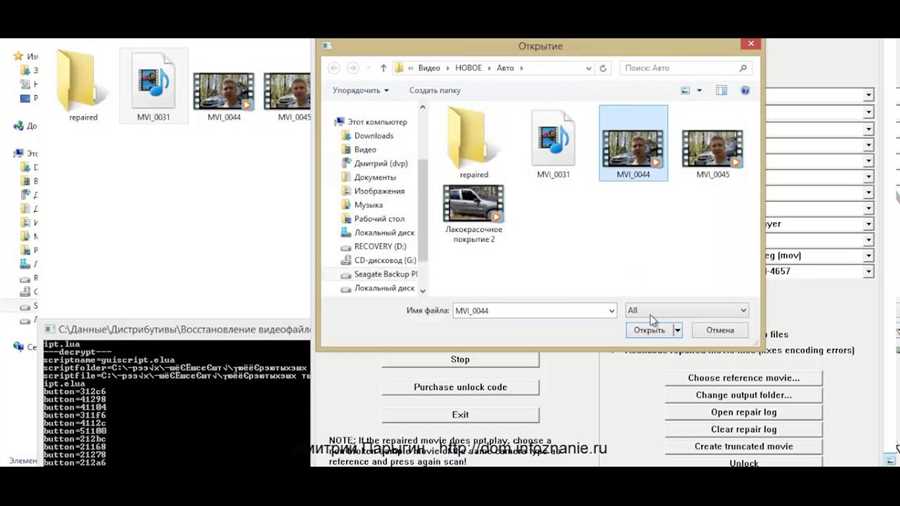Expand the view options dropdown arrow

tap(699, 91)
